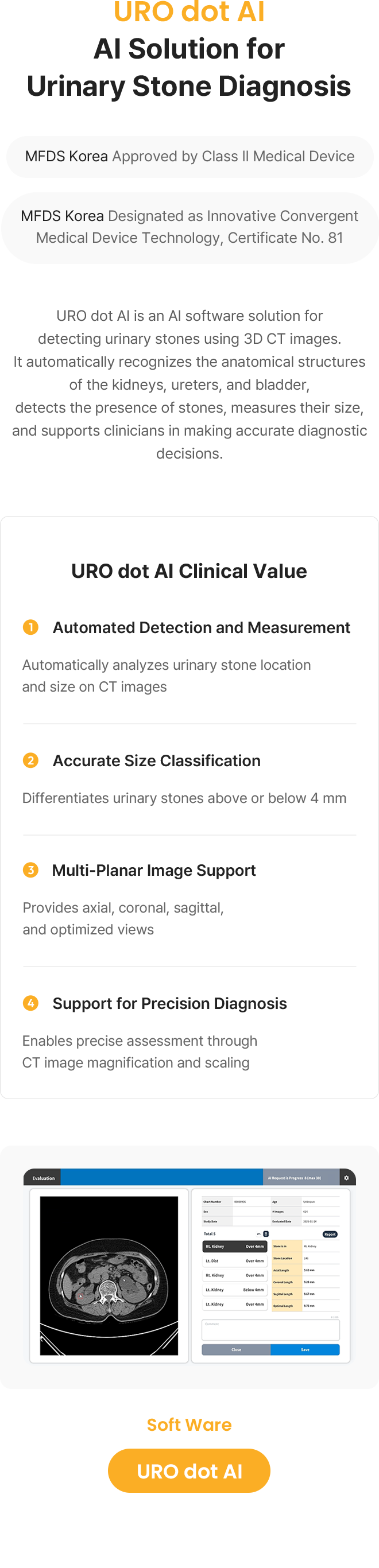Viewport: 379px width, 1568px height.
Task: Click the Close button under the comment box
Action: click(236, 1349)
